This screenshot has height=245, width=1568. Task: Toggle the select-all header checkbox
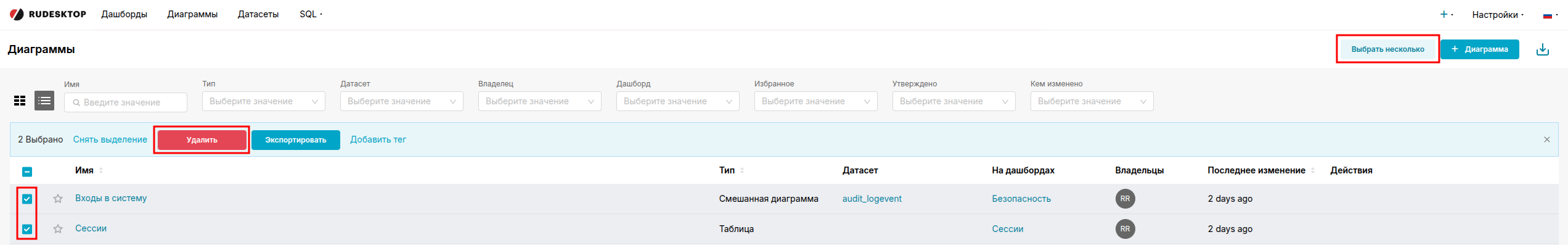(x=27, y=172)
